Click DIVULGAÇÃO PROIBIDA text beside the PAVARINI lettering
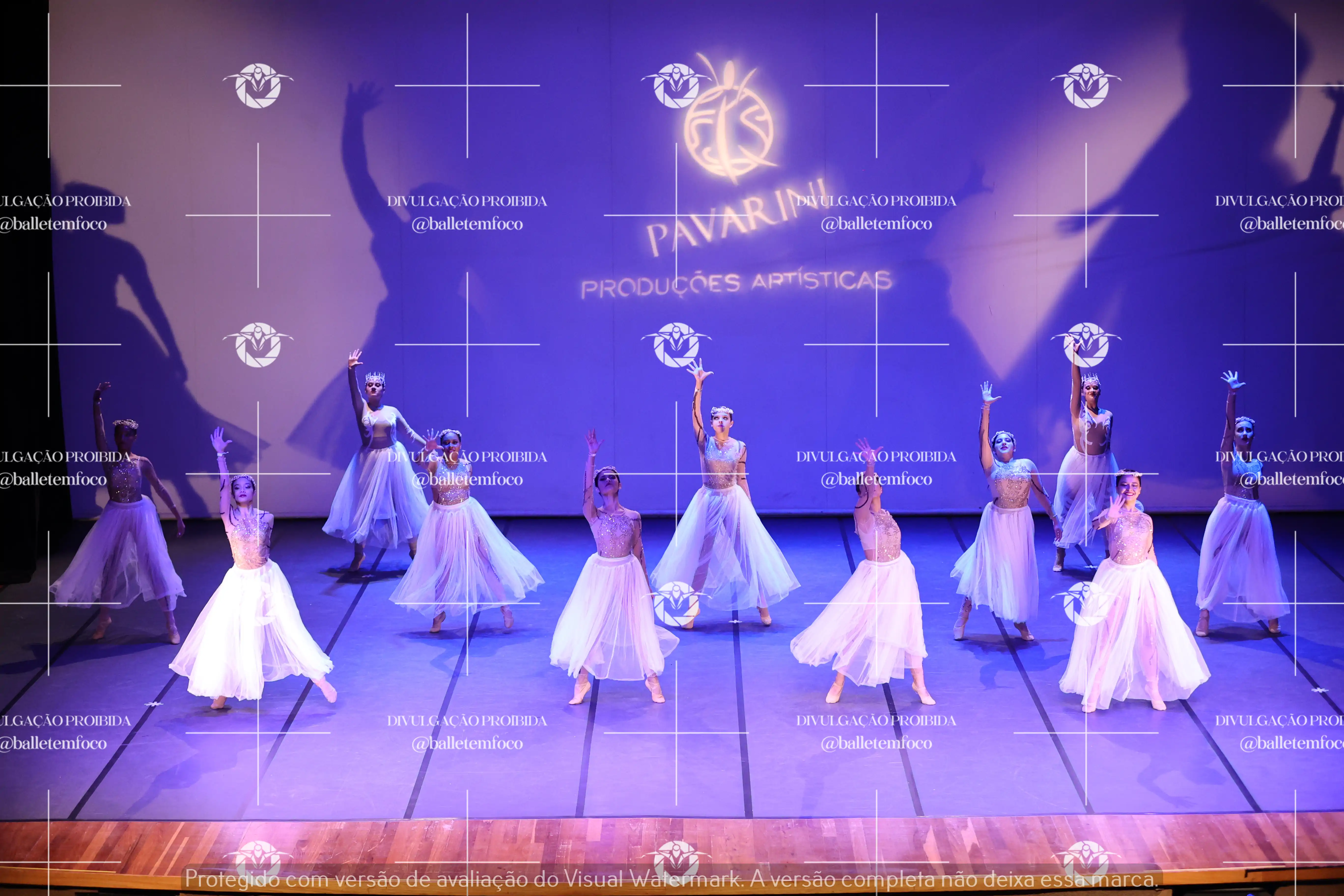Viewport: 1344px width, 896px height. 876,201
